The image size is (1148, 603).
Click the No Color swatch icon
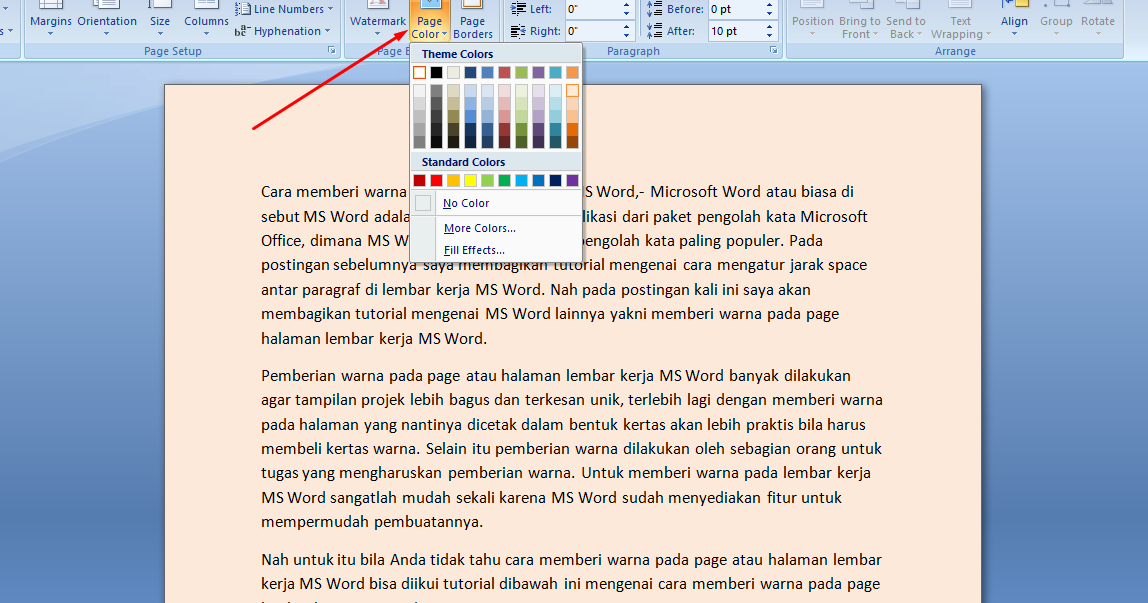click(423, 203)
